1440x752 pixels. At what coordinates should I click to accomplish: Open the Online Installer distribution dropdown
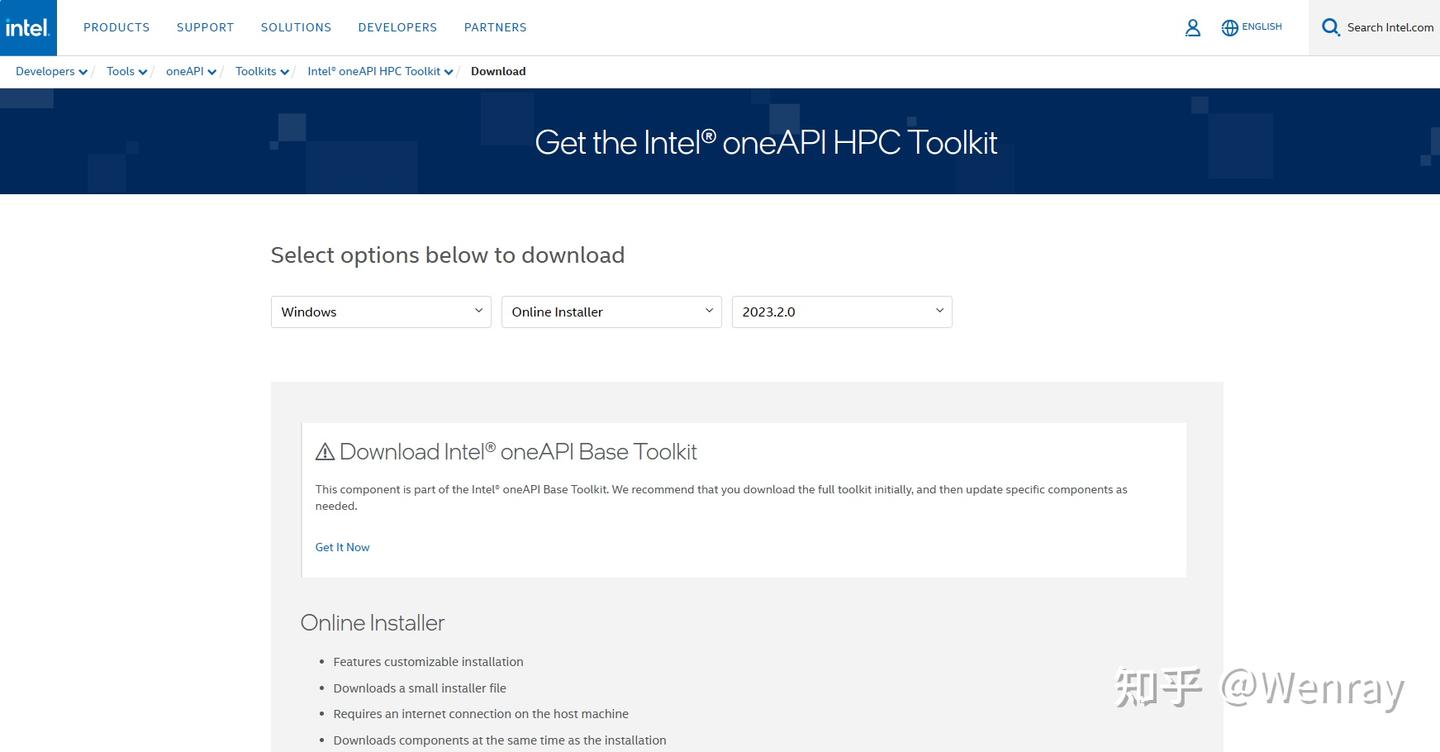point(610,311)
